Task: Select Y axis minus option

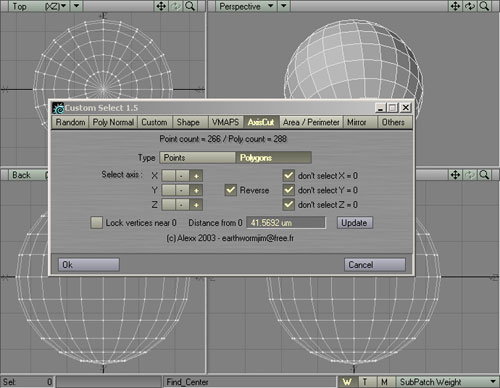Action: (182, 190)
